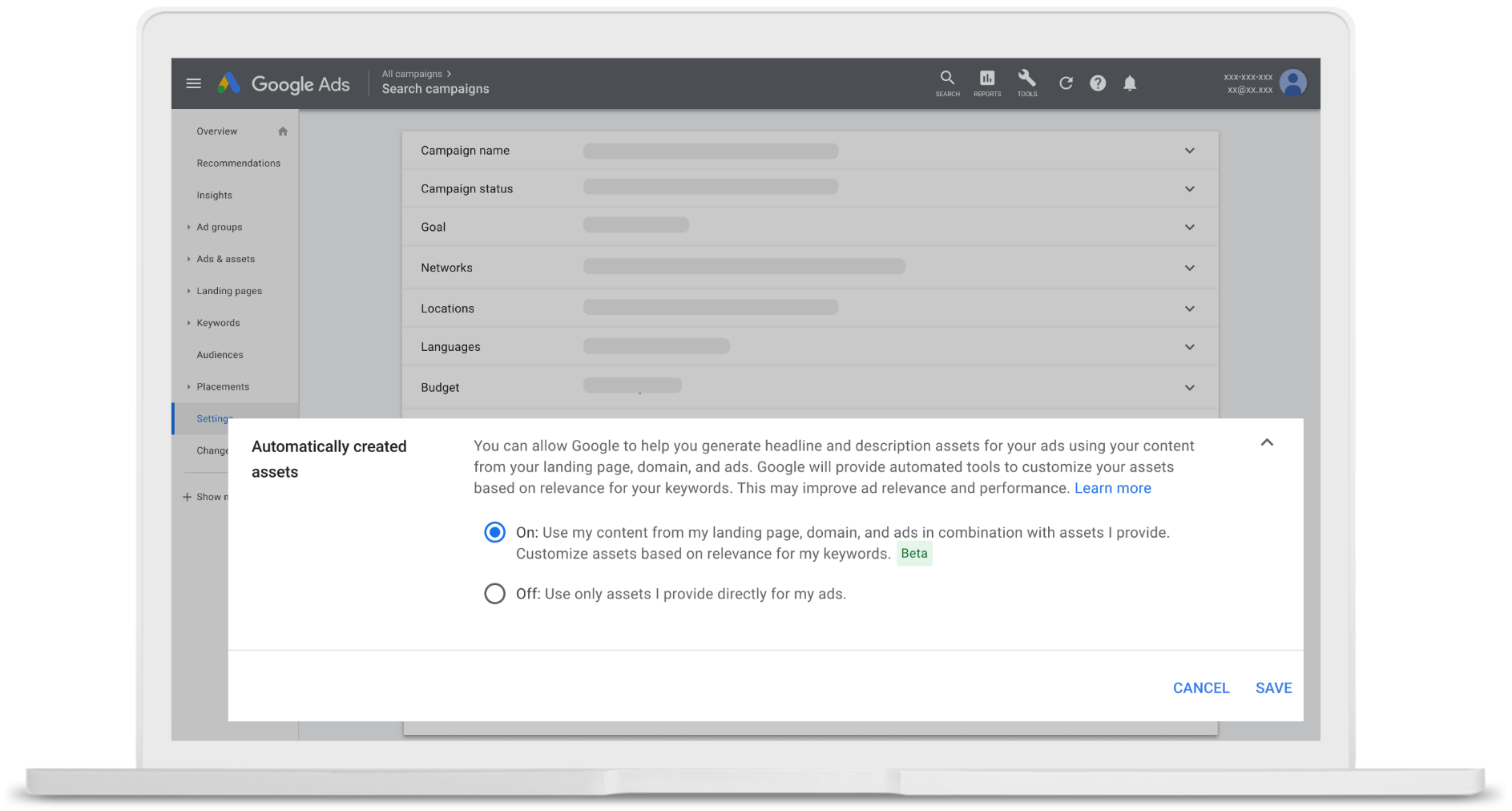The height and width of the screenshot is (811, 1512).
Task: Open the notifications bell
Action: (x=1130, y=83)
